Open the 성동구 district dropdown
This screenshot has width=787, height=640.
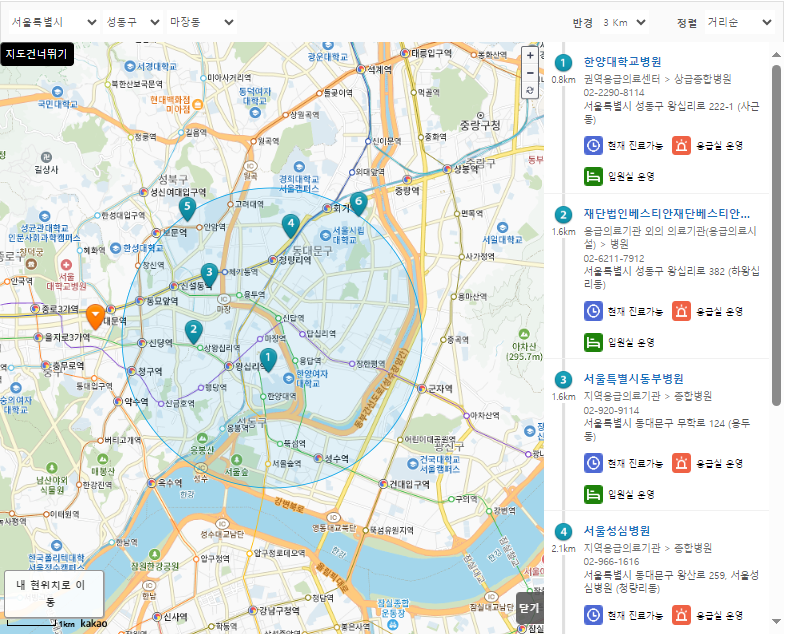(x=133, y=22)
